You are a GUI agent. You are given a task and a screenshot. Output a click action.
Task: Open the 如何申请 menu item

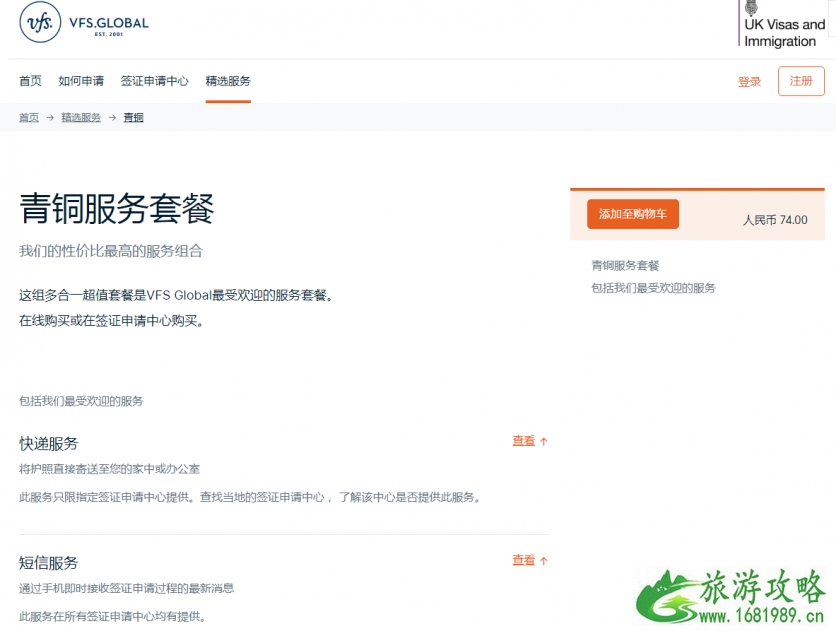(x=81, y=81)
